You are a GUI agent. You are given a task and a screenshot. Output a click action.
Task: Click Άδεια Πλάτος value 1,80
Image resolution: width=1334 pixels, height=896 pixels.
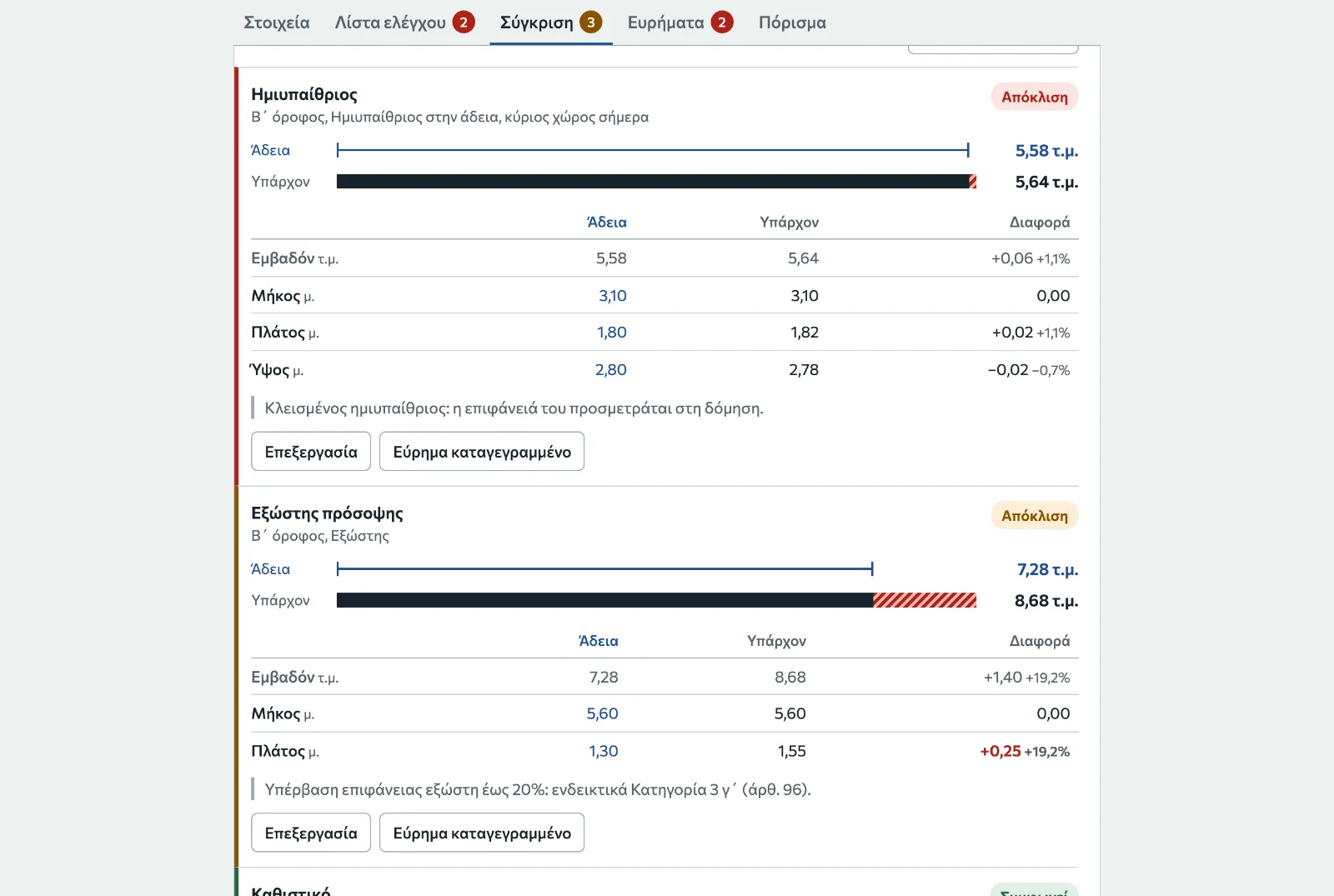click(612, 333)
